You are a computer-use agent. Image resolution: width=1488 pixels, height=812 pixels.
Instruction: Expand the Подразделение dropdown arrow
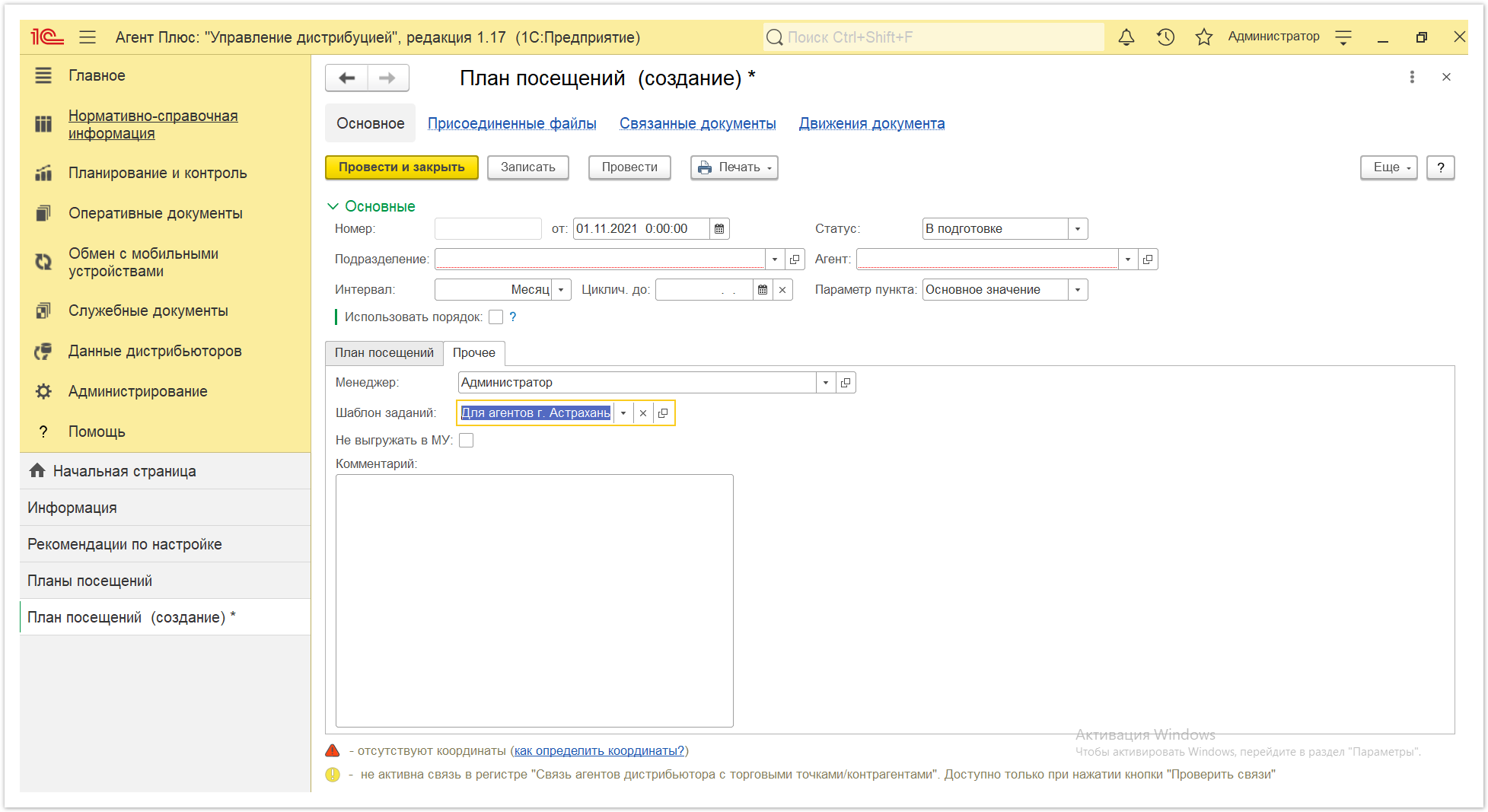pyautogui.click(x=775, y=259)
